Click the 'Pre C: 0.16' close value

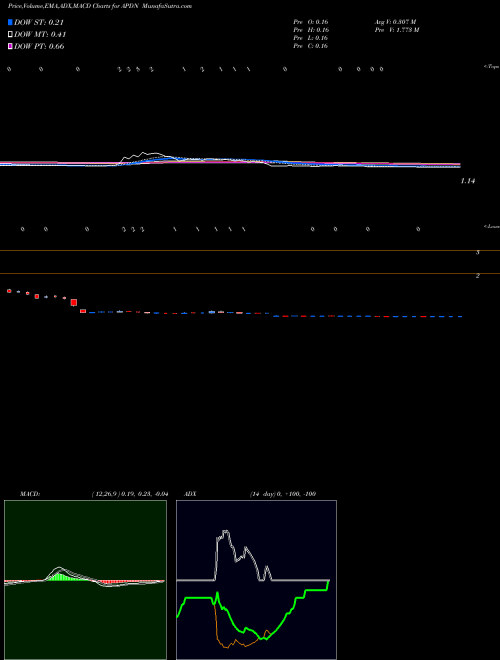coord(311,46)
